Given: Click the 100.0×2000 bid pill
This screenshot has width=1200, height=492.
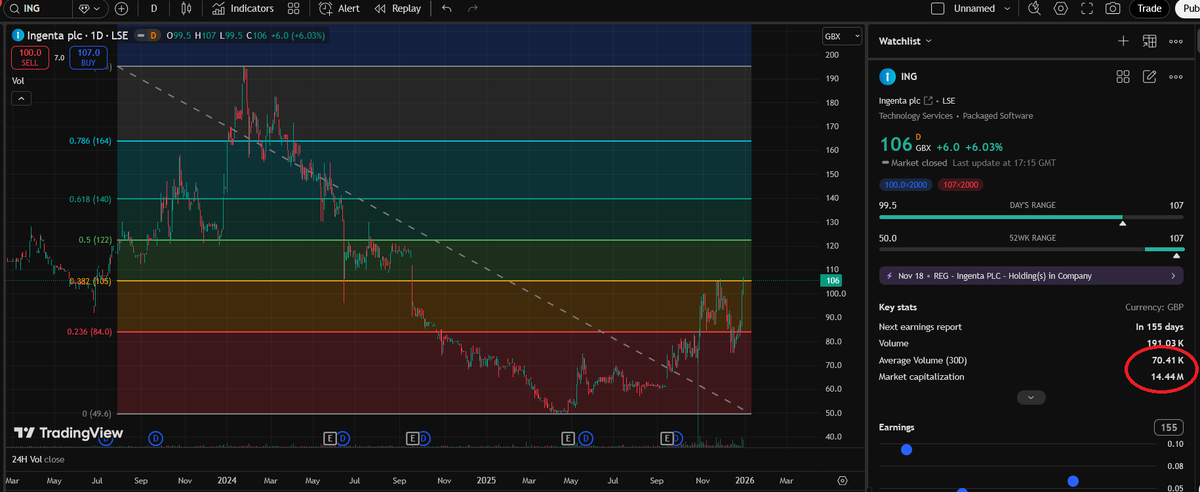Looking at the screenshot, I should pyautogui.click(x=906, y=184).
